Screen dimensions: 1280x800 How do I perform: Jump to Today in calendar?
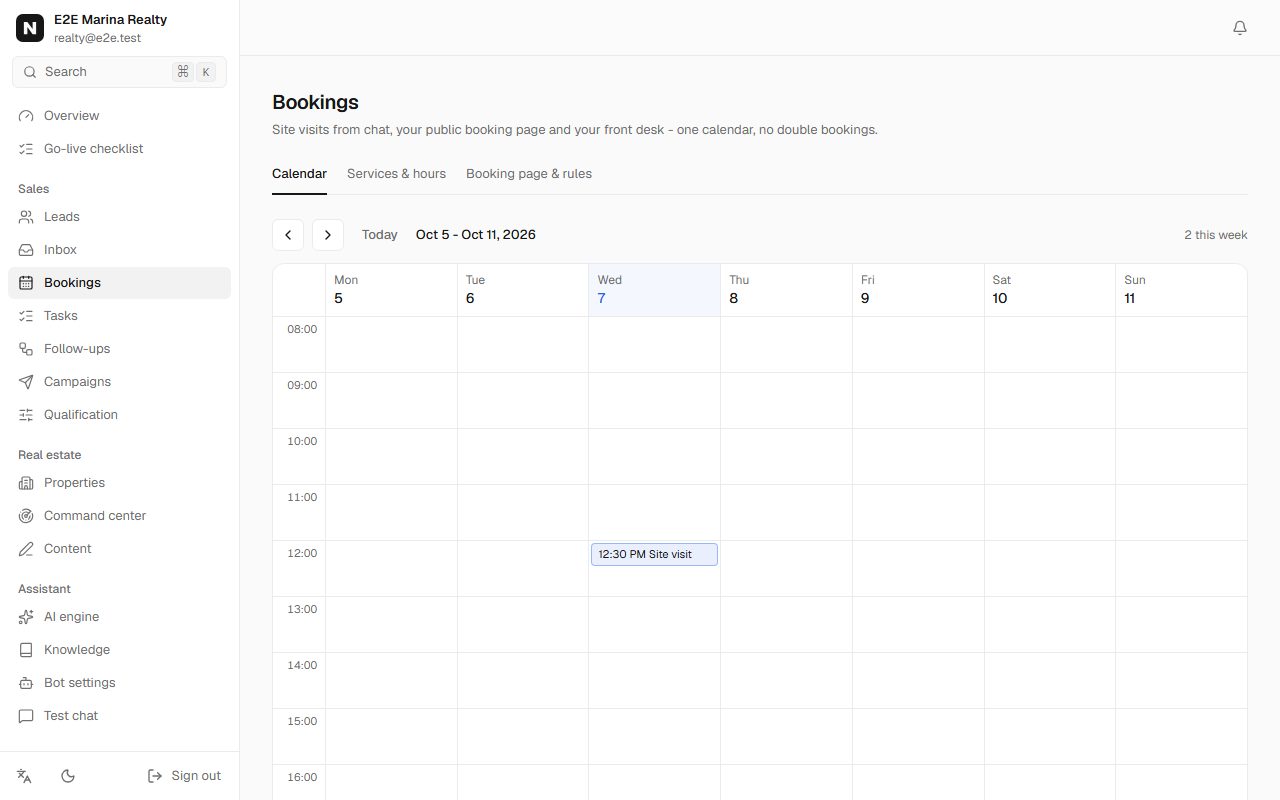(380, 235)
